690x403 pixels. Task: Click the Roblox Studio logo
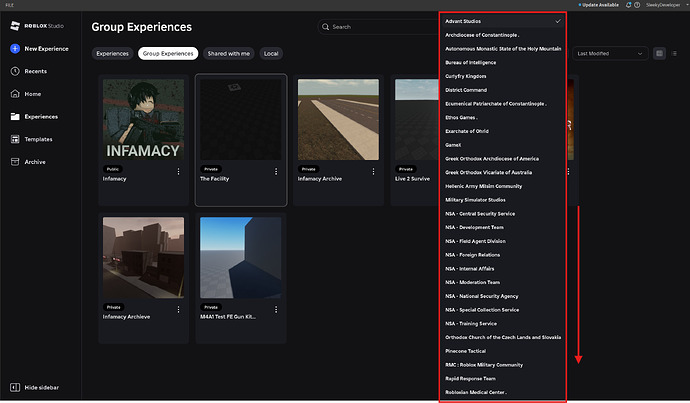(37, 26)
